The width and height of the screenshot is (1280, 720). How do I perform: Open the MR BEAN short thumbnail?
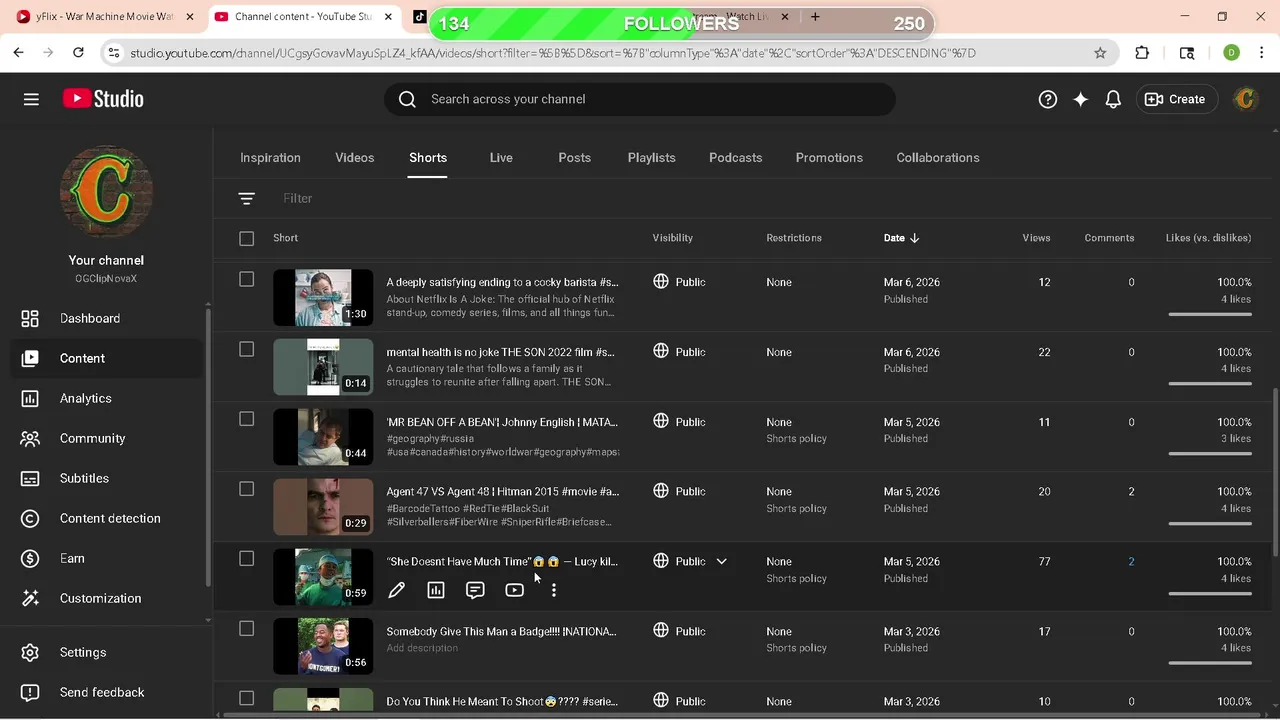pyautogui.click(x=323, y=437)
